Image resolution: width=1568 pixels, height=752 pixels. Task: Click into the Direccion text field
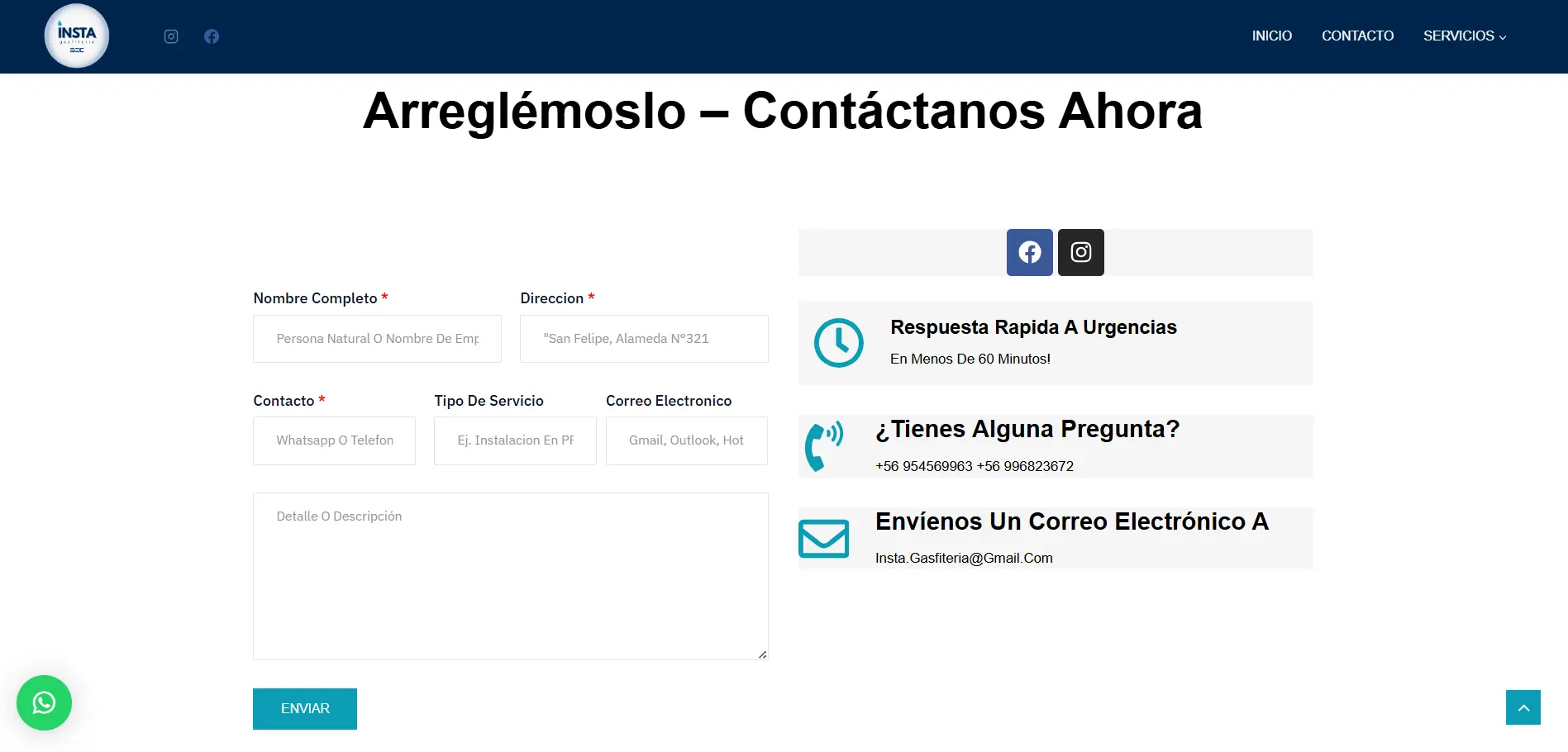(x=644, y=339)
